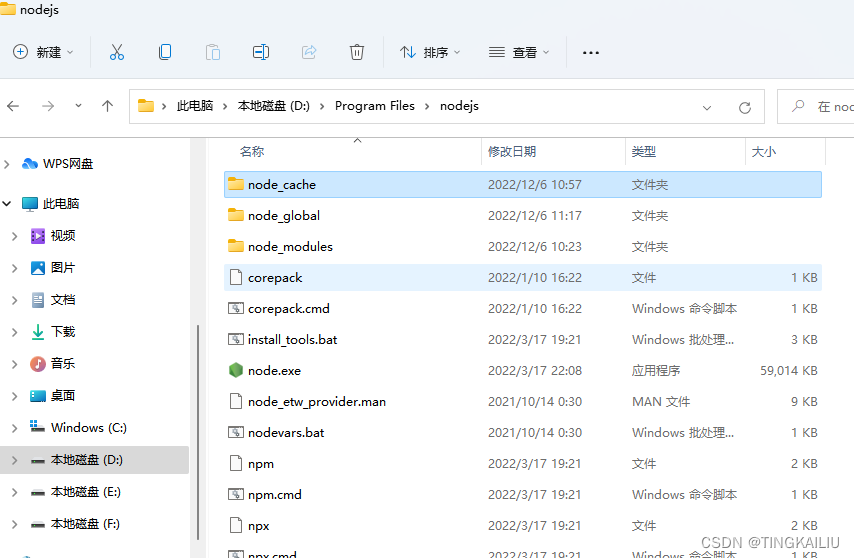Click nodejs in the breadcrumb

(x=459, y=106)
